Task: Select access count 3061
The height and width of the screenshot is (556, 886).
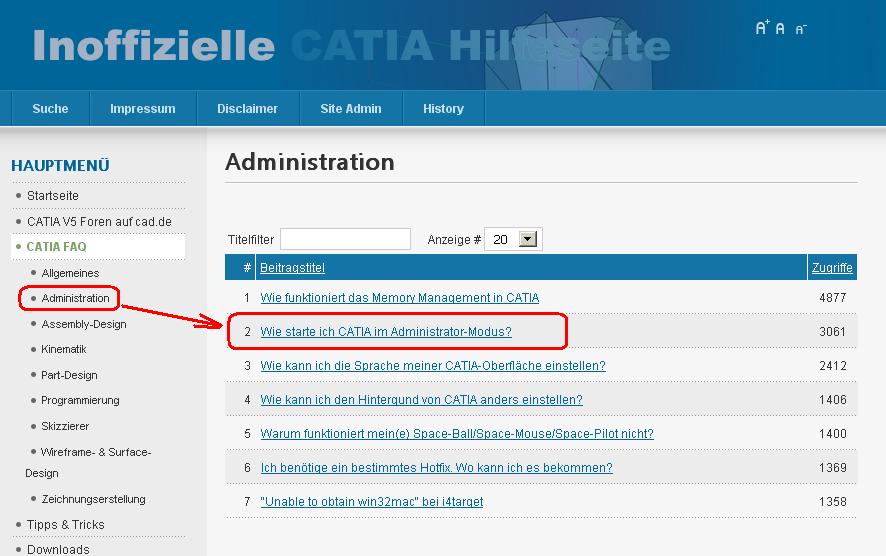Action: tap(832, 332)
